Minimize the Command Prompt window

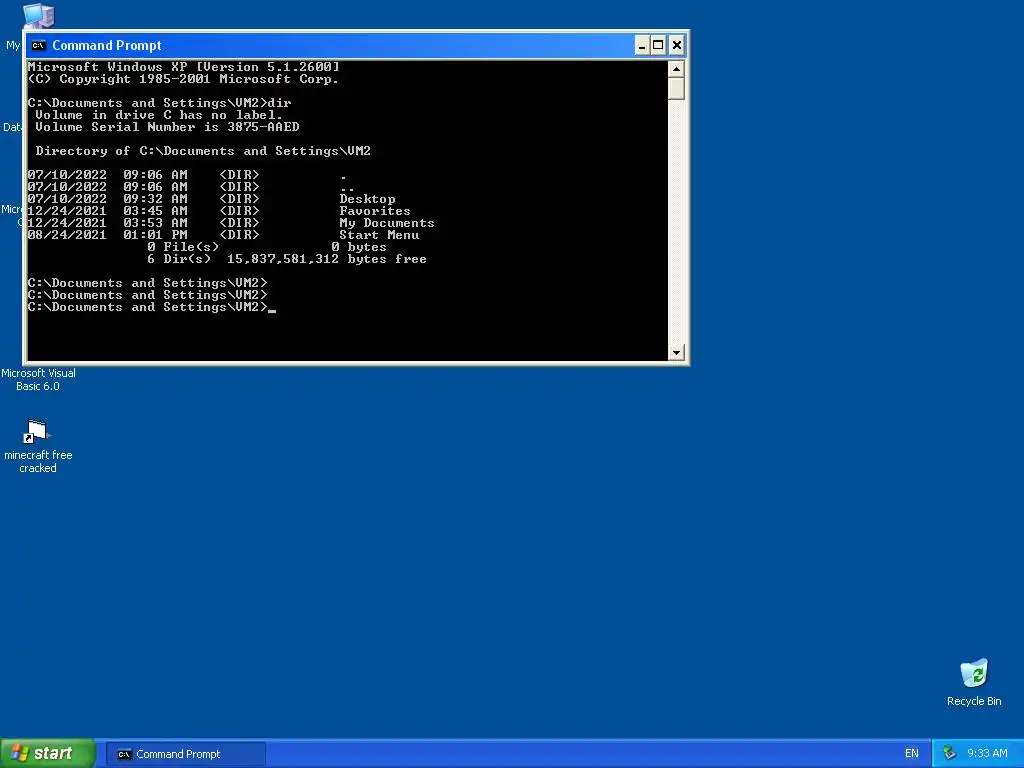[x=642, y=45]
